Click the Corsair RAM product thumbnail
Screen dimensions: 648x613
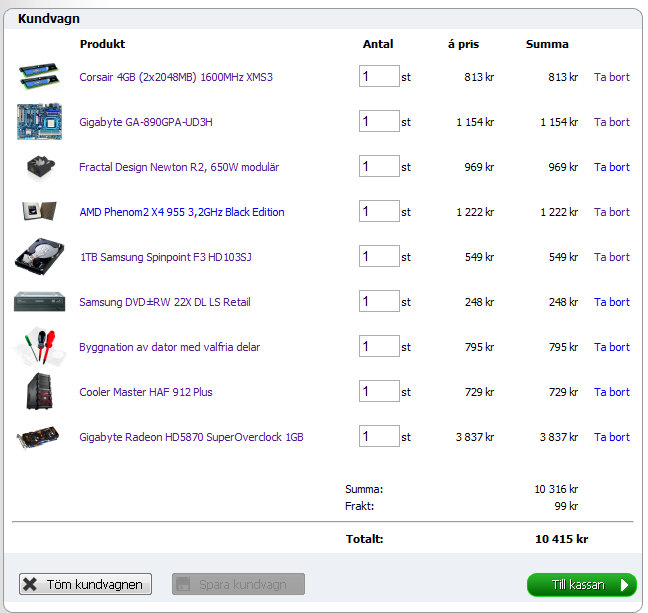(39, 77)
